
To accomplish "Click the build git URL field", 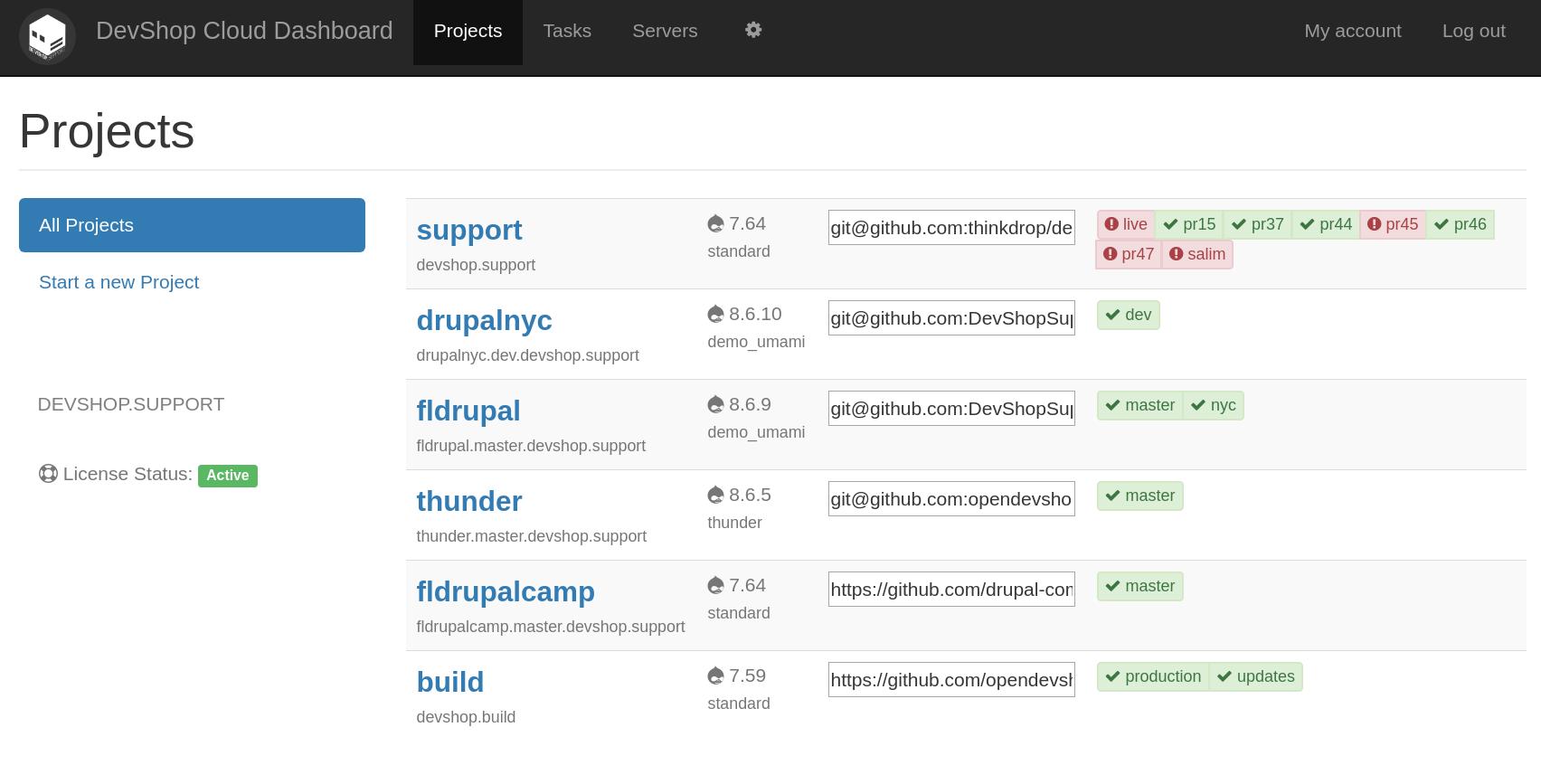I will (951, 680).
